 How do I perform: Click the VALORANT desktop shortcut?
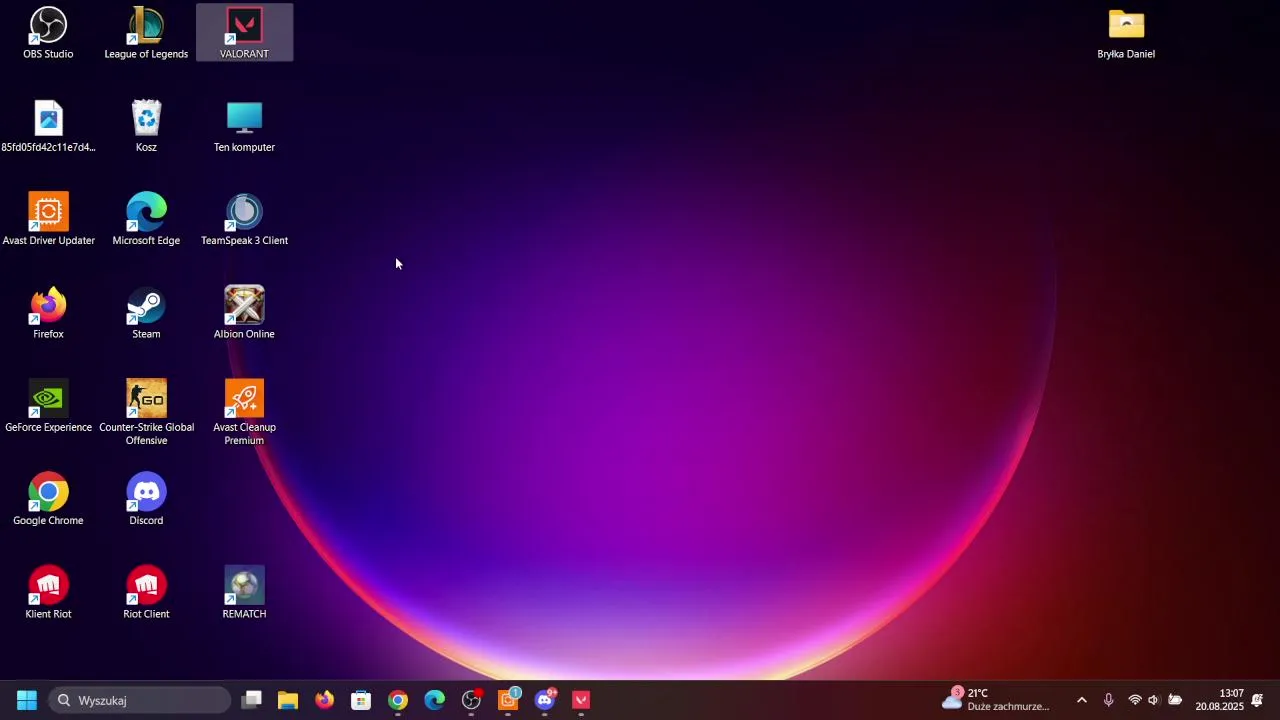244,33
